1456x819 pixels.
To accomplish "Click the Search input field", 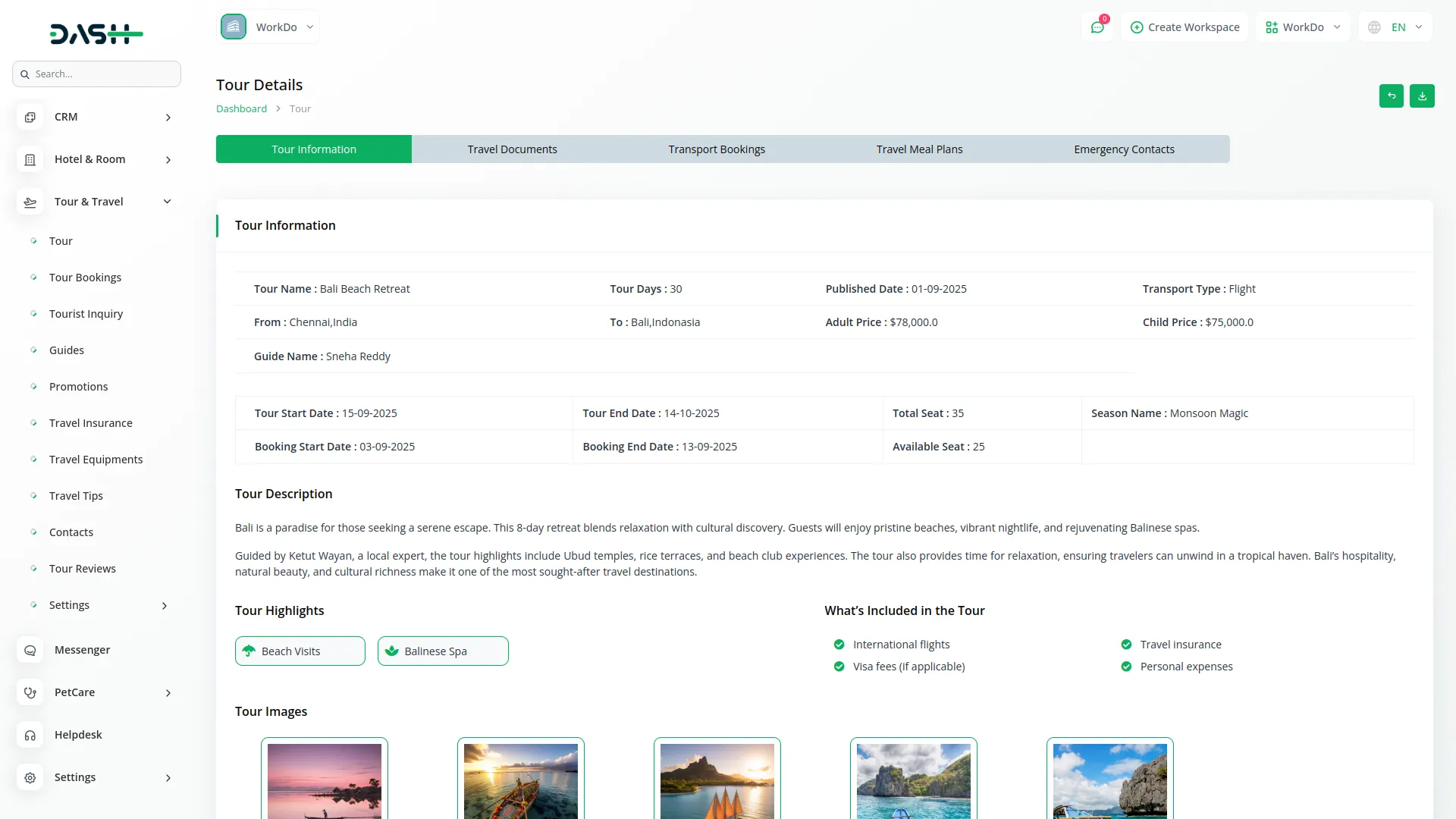I will 96,74.
